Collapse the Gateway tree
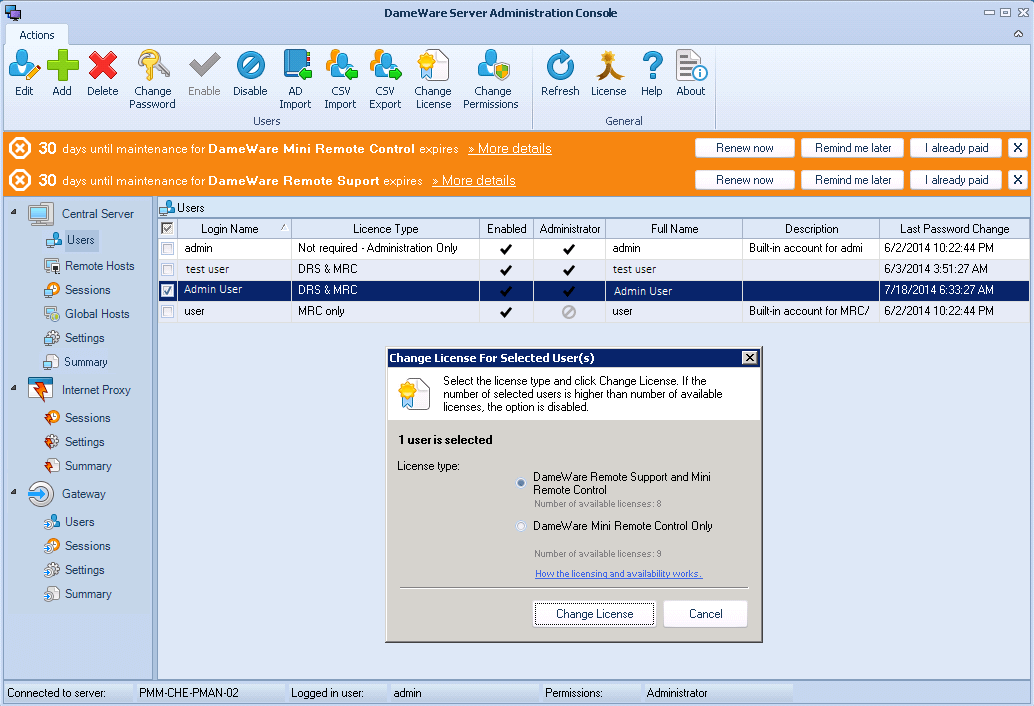 click(14, 492)
